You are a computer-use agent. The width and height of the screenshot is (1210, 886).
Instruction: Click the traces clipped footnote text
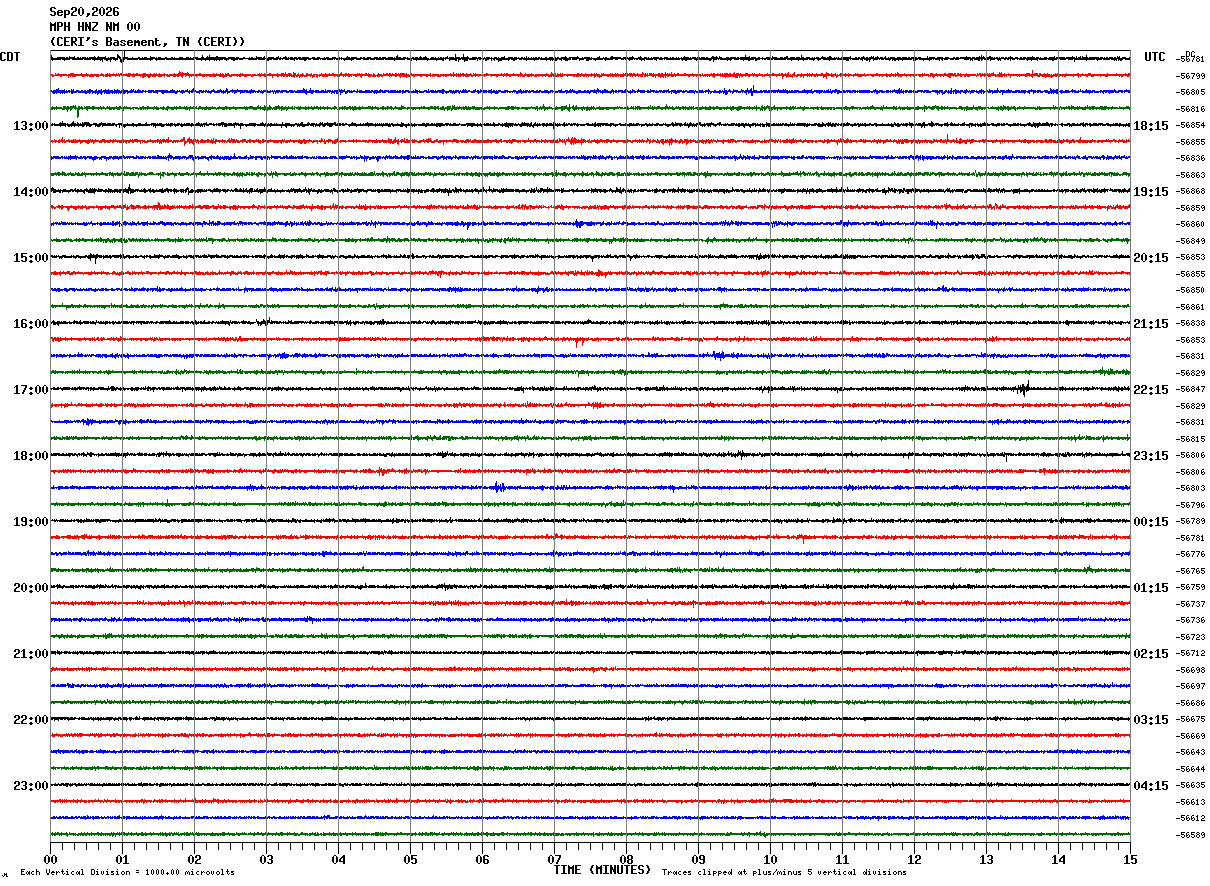[784, 873]
